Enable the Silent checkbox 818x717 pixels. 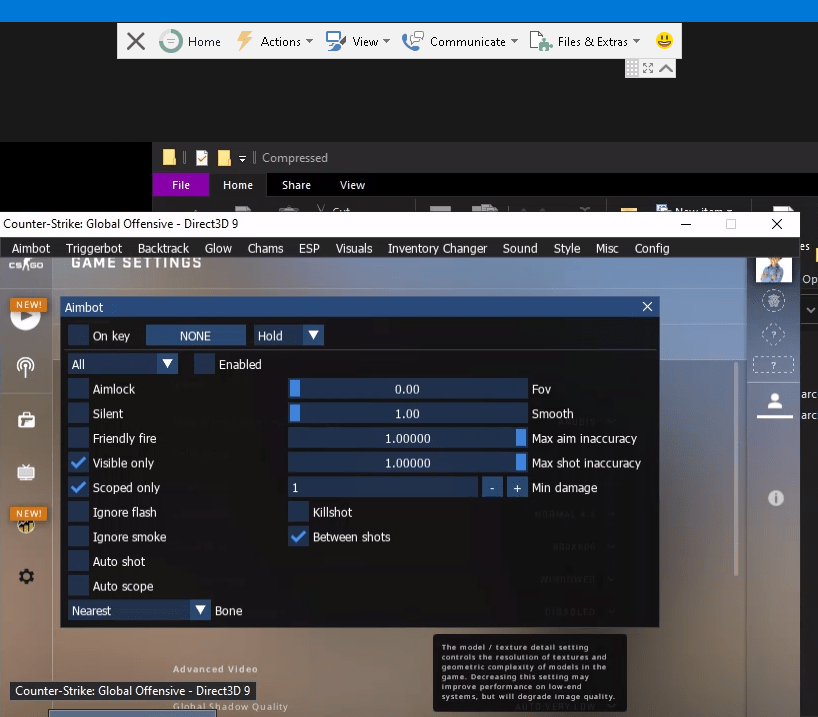click(78, 413)
